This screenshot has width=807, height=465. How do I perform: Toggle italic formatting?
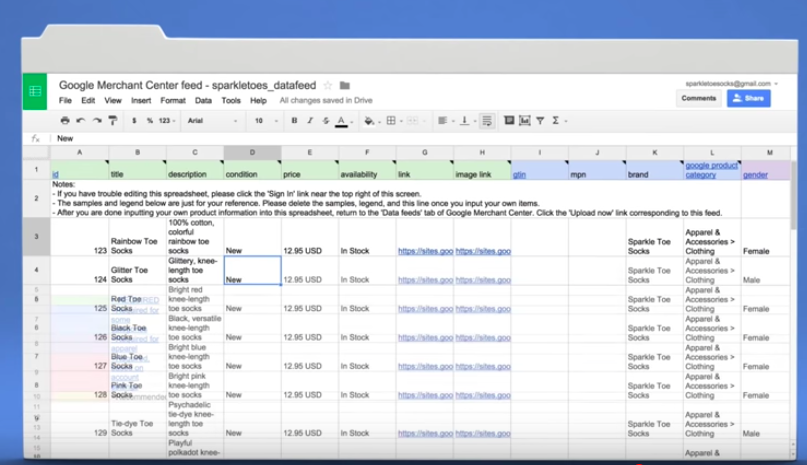pyautogui.click(x=310, y=120)
